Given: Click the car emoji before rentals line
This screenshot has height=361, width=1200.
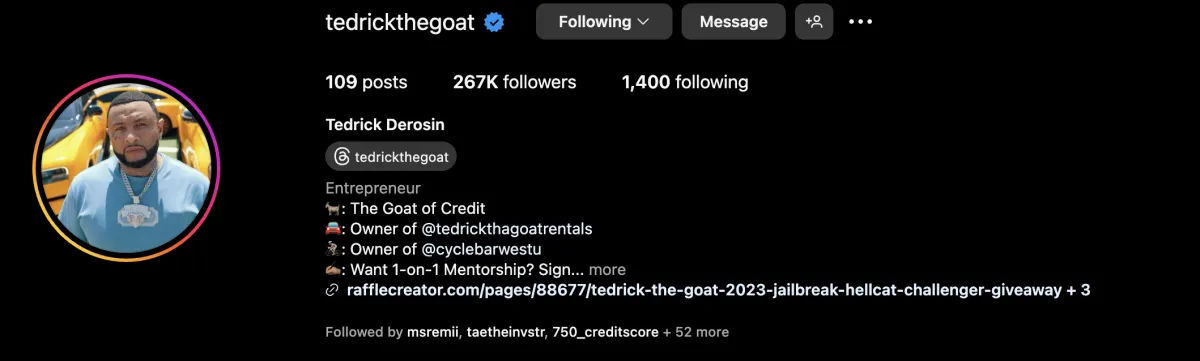Looking at the screenshot, I should (334, 229).
